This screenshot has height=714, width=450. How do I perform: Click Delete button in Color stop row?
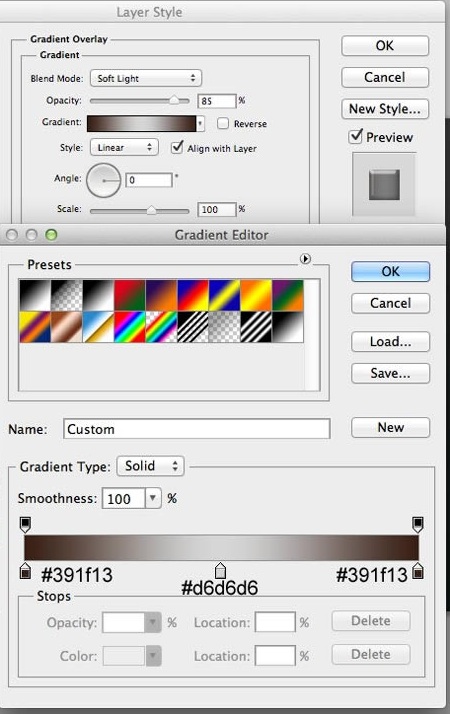[371, 654]
